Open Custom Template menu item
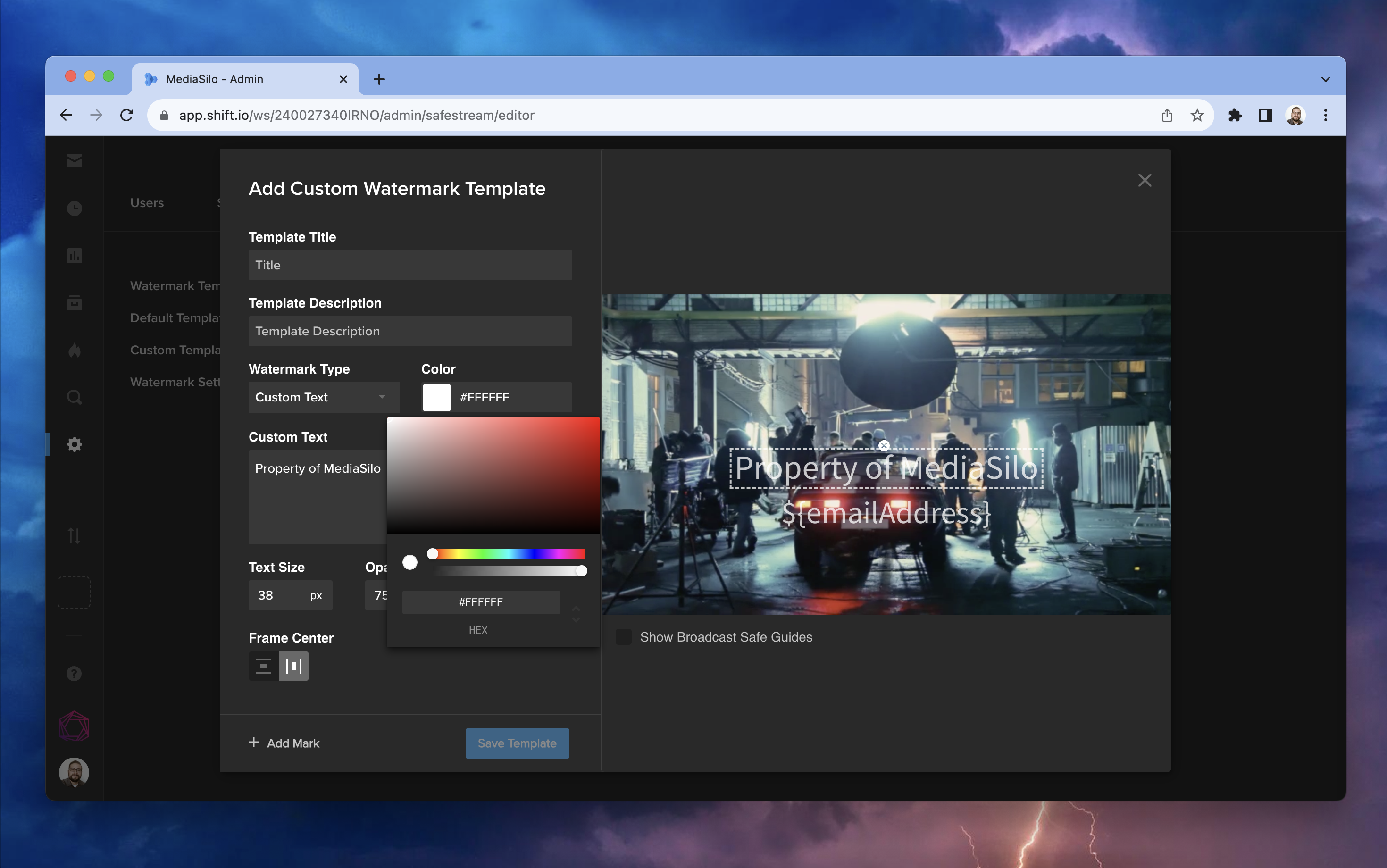The width and height of the screenshot is (1387, 868). pos(175,350)
